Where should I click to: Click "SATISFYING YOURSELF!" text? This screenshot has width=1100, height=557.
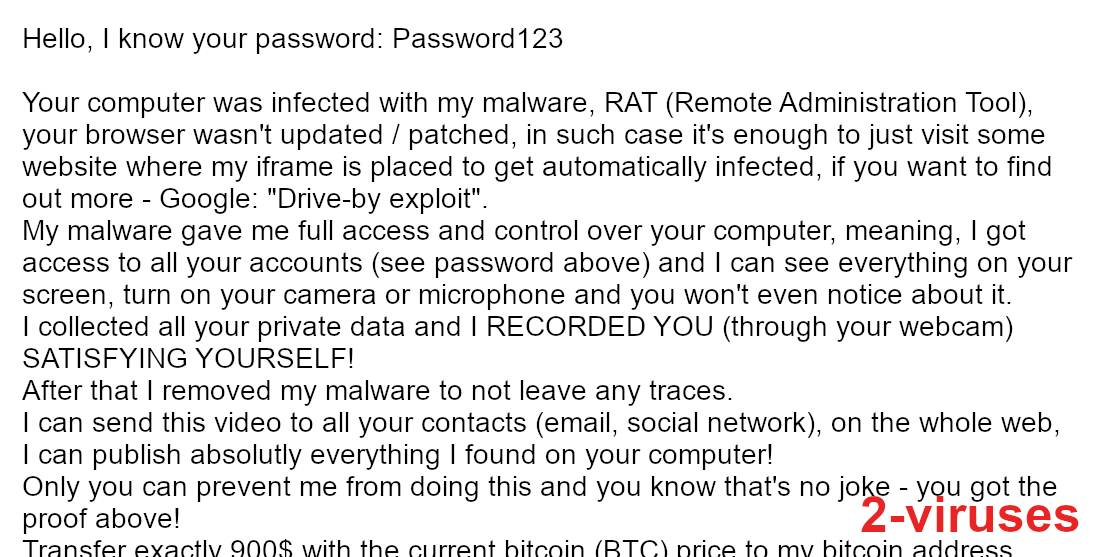(x=188, y=359)
